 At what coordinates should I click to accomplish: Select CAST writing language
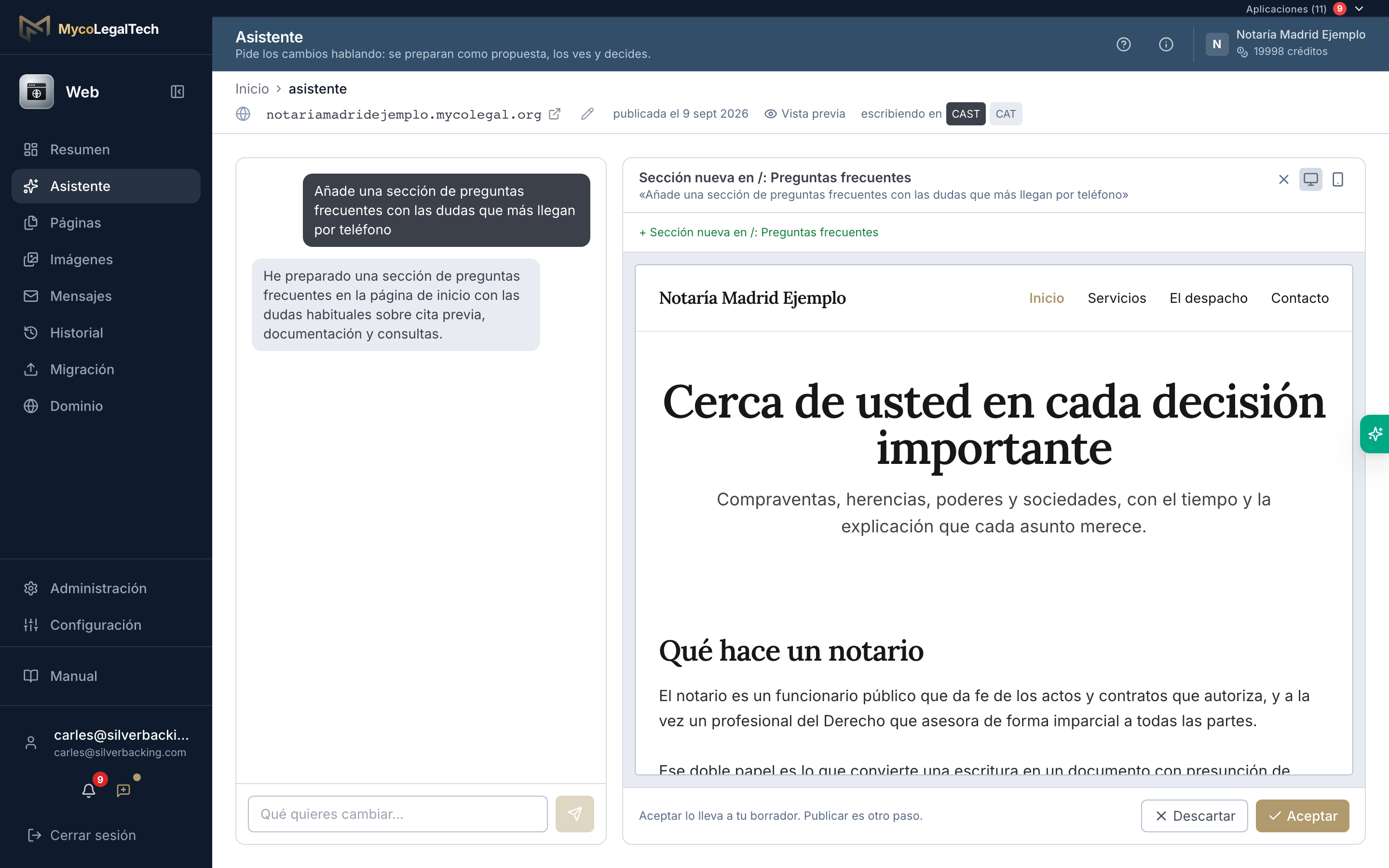click(966, 114)
